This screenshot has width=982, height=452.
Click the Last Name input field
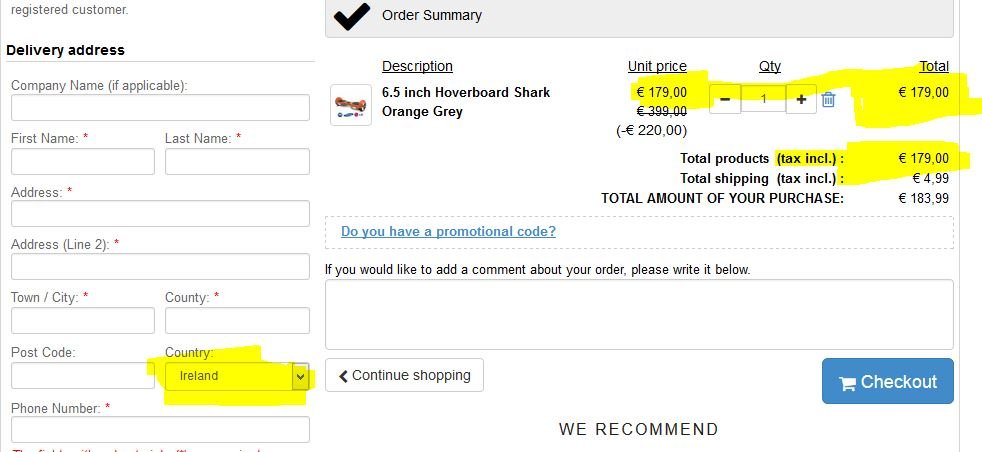[237, 161]
